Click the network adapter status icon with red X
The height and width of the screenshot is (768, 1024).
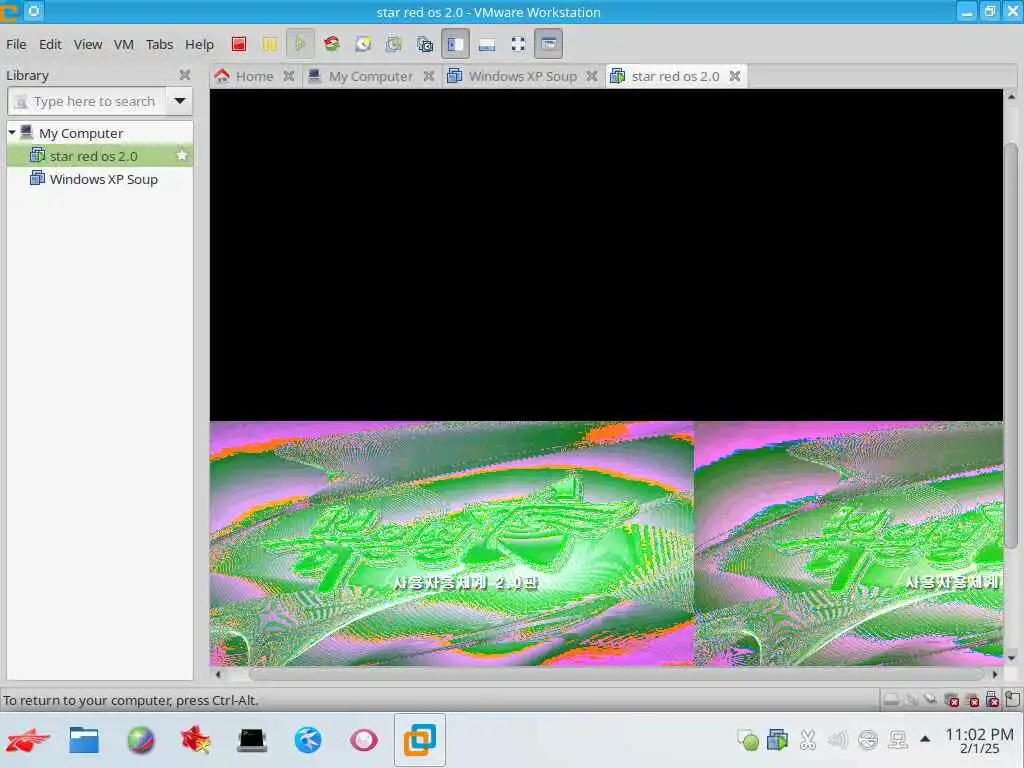point(952,700)
